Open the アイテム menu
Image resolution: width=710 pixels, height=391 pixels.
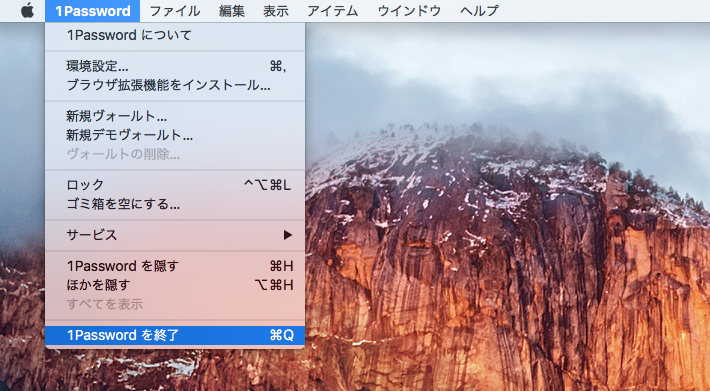pos(332,10)
